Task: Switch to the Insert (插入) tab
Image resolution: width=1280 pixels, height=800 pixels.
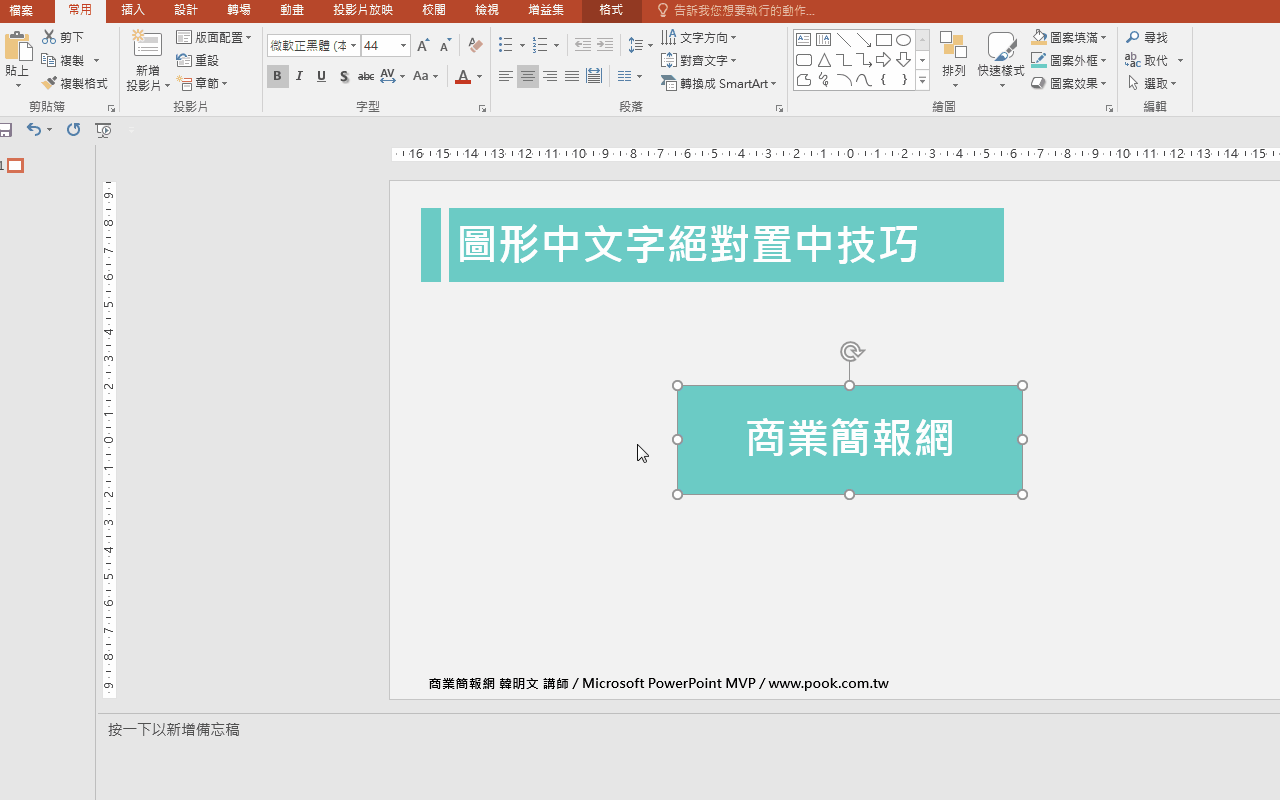Action: click(133, 10)
